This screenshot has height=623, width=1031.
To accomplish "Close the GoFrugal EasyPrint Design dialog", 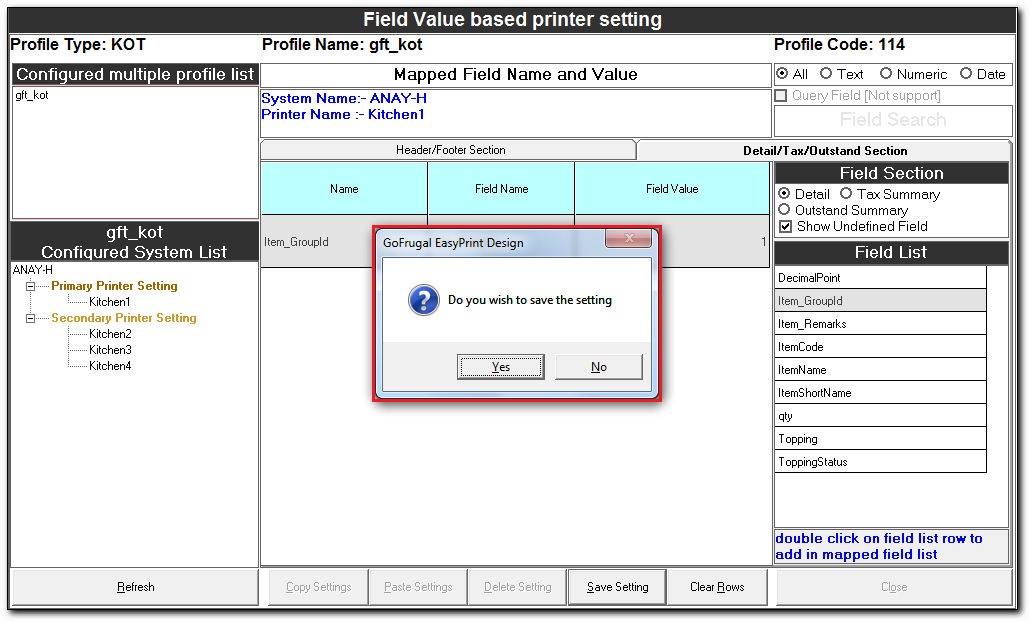I will tap(629, 238).
